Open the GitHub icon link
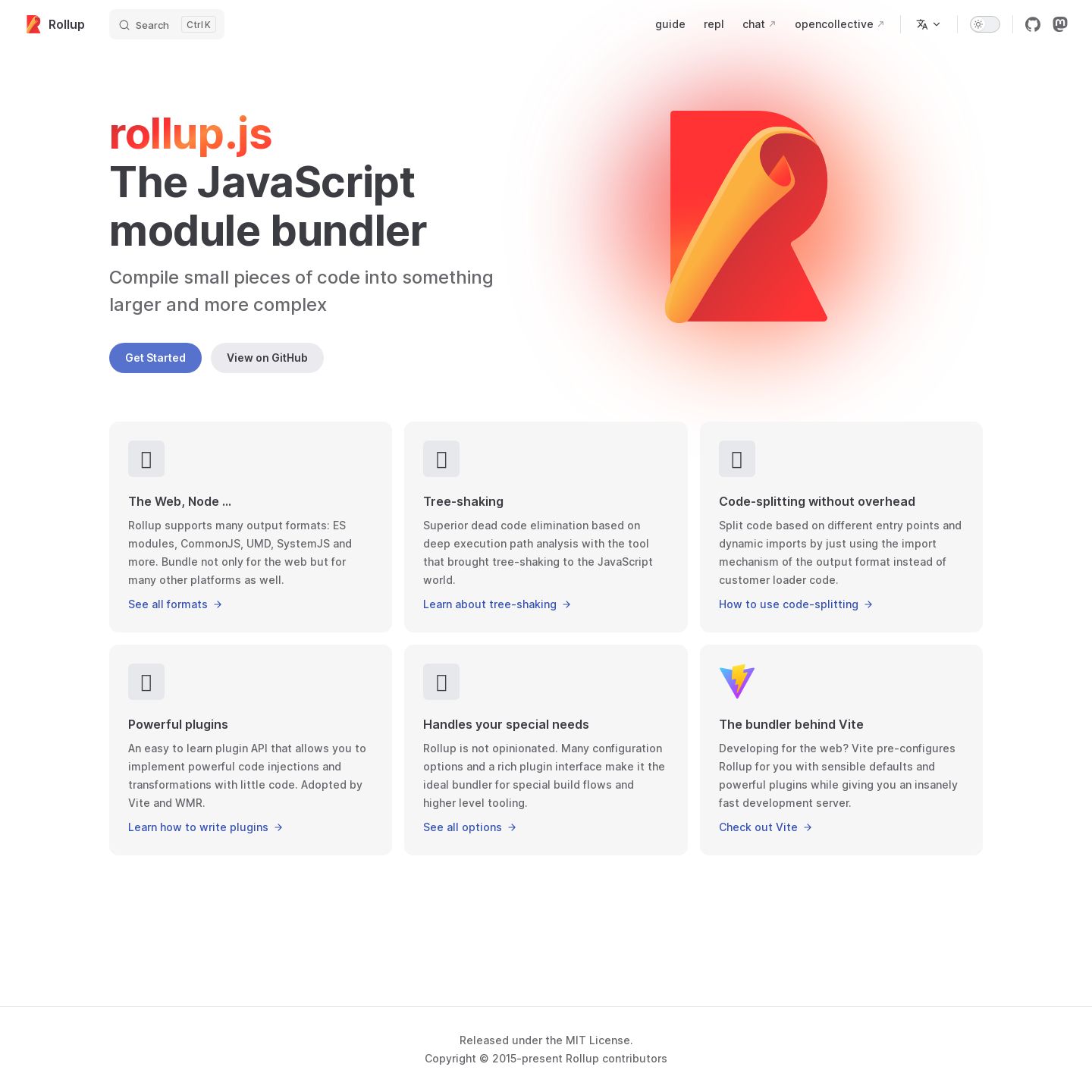 tap(1033, 24)
